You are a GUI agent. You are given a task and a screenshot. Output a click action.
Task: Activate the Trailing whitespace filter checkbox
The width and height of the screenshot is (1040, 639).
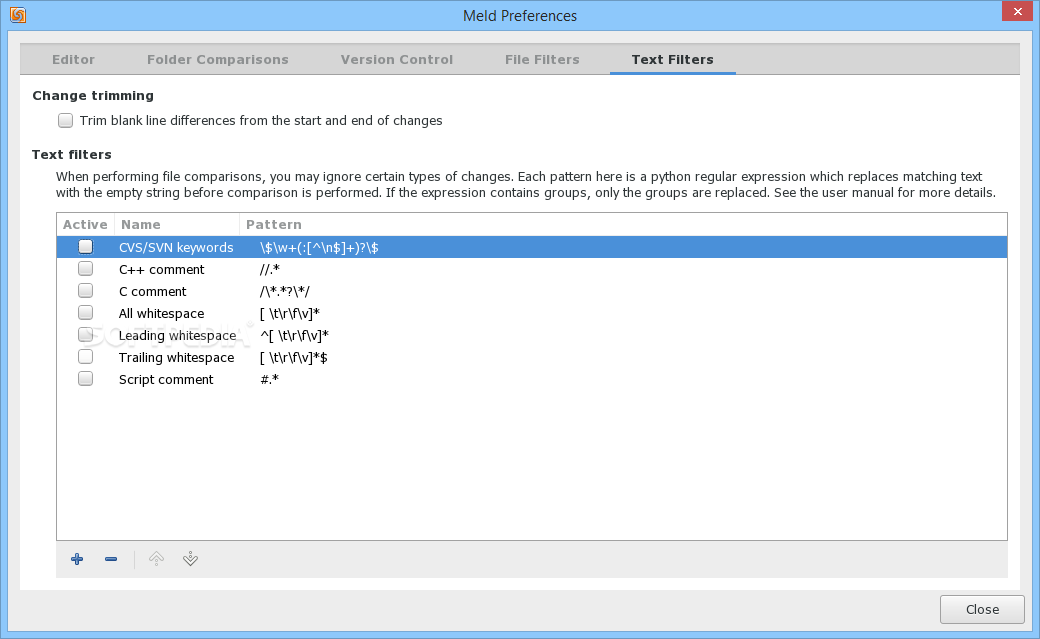86,357
